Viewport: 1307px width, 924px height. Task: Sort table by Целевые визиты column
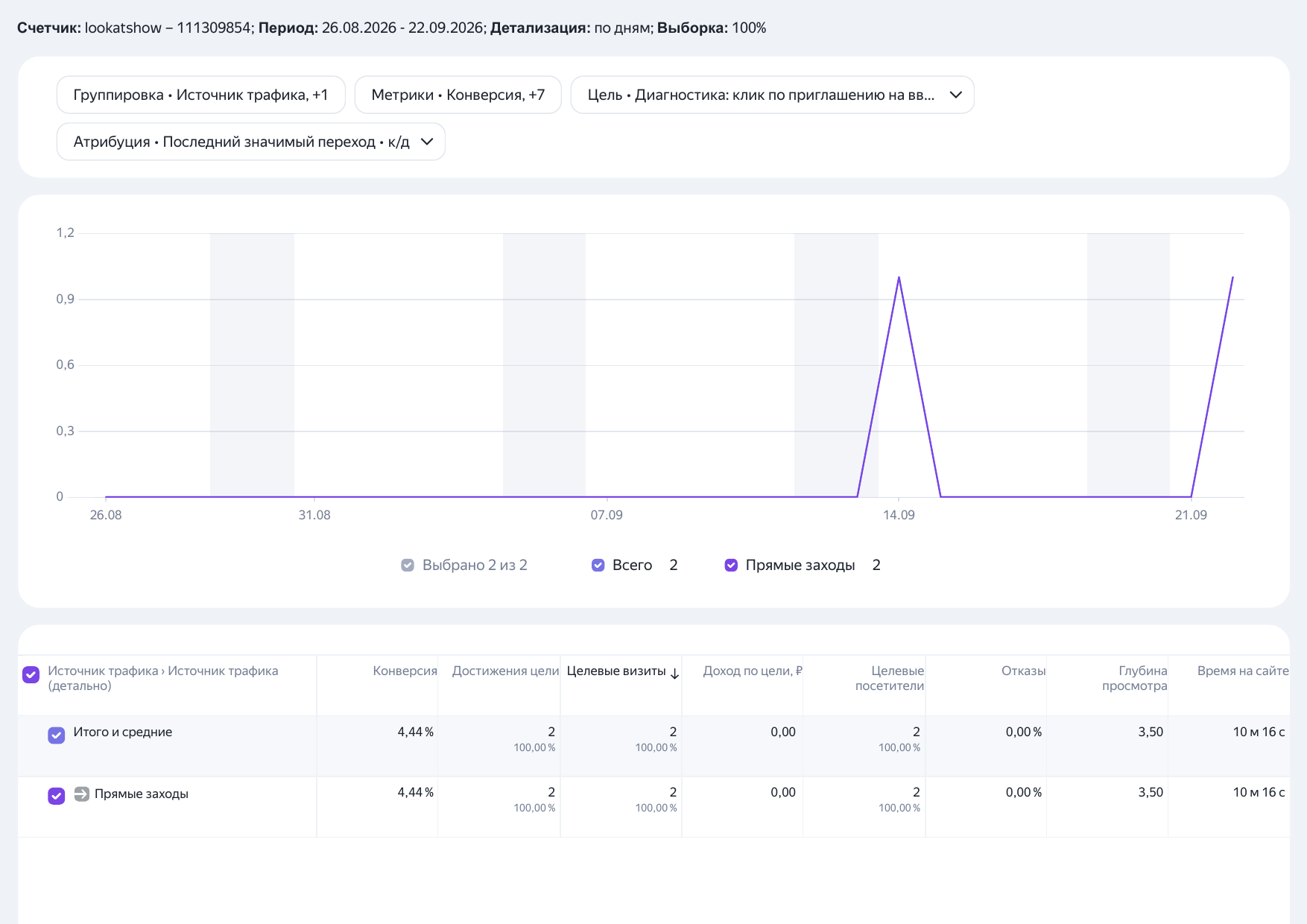click(x=616, y=671)
